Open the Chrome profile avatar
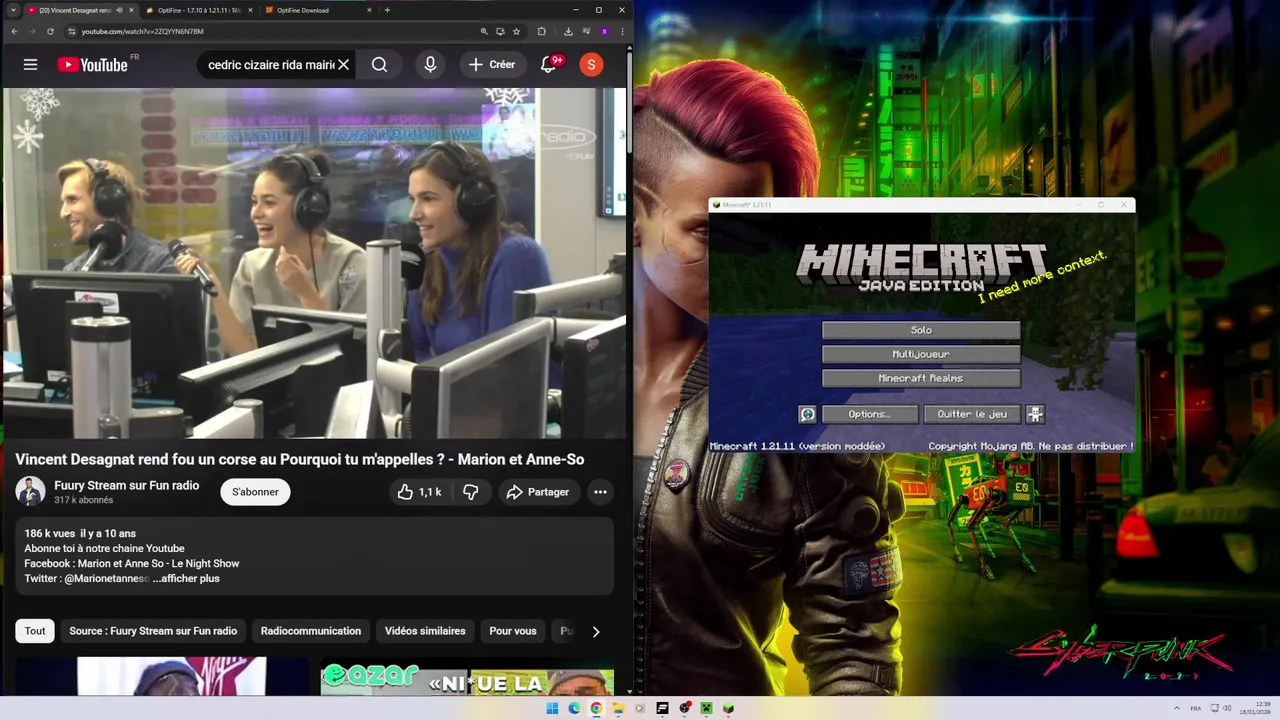Screen dimensions: 1280x720 coord(604,31)
